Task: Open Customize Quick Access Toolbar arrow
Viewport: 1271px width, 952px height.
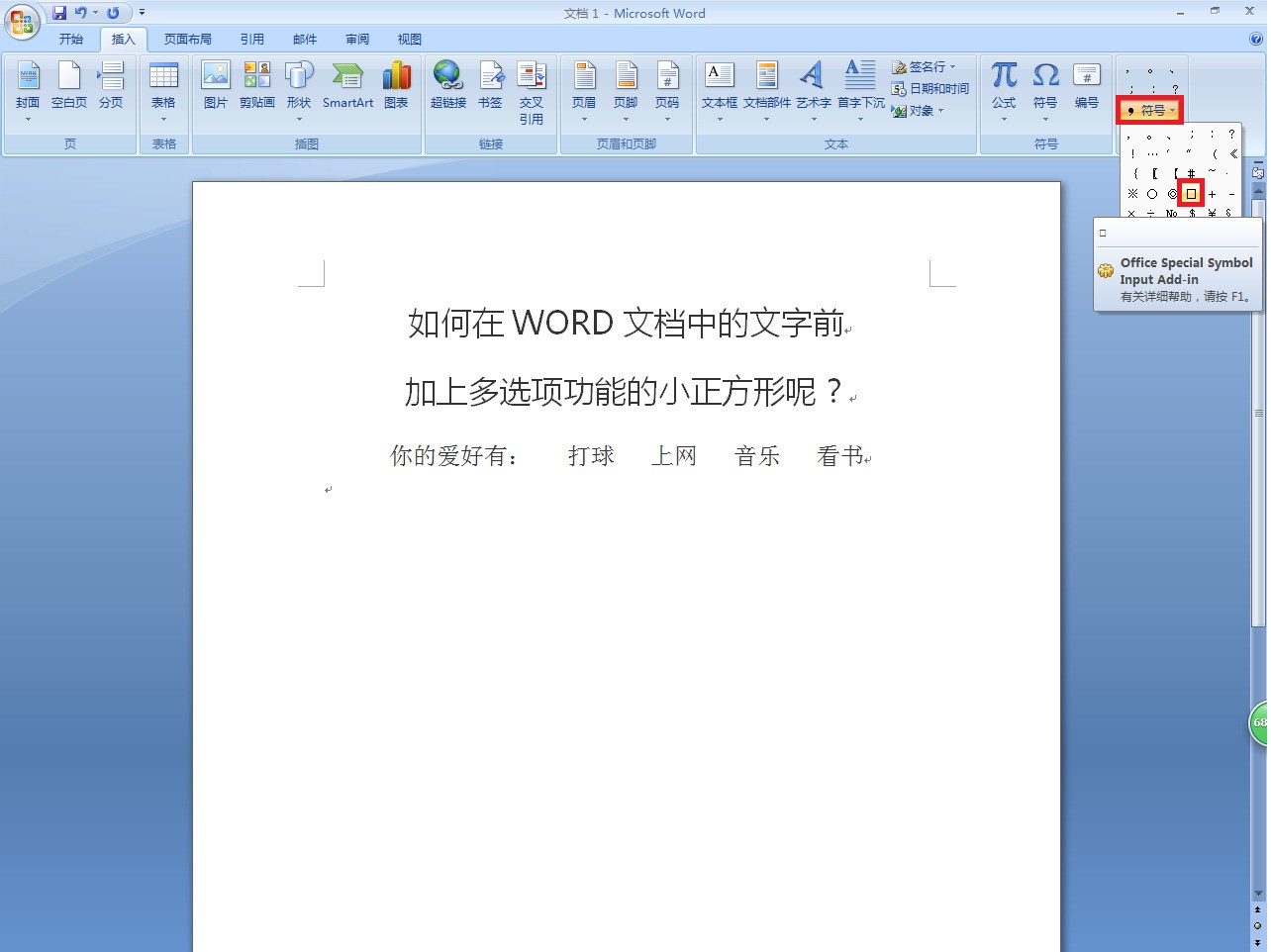Action: point(142,13)
